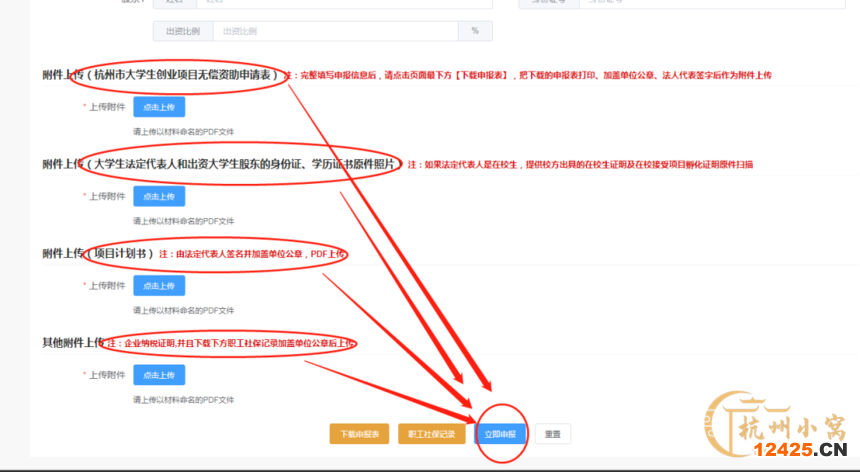Upload the 无偿资助申请表 attachment via 点击上传
This screenshot has width=860, height=472.
point(159,107)
